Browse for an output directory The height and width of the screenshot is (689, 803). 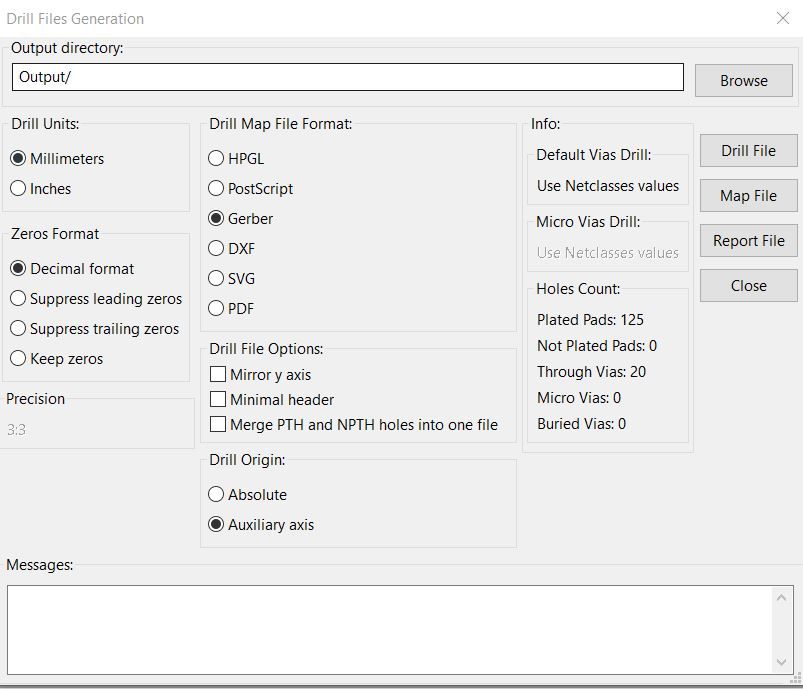743,80
